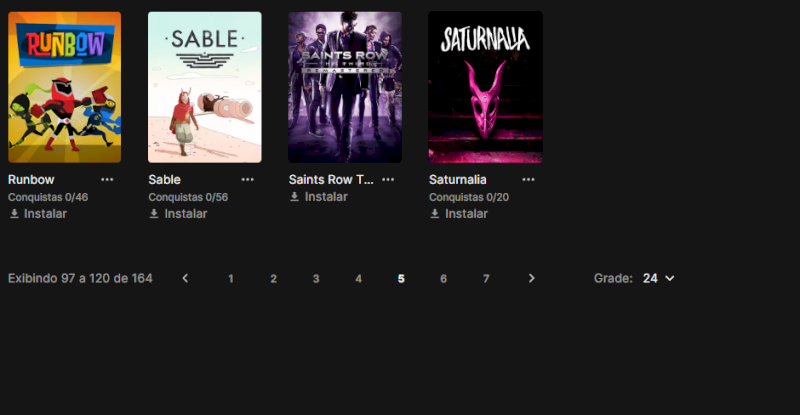This screenshot has height=415, width=800.
Task: Click the download icon under Runbow
Action: [x=14, y=214]
